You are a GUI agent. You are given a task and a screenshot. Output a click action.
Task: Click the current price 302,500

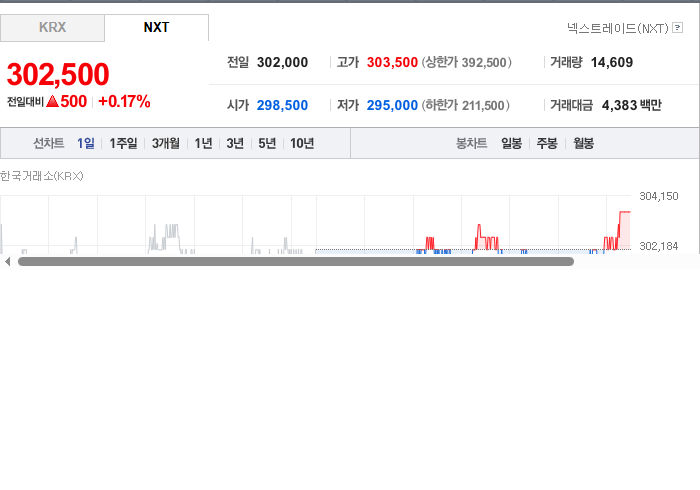pyautogui.click(x=58, y=74)
